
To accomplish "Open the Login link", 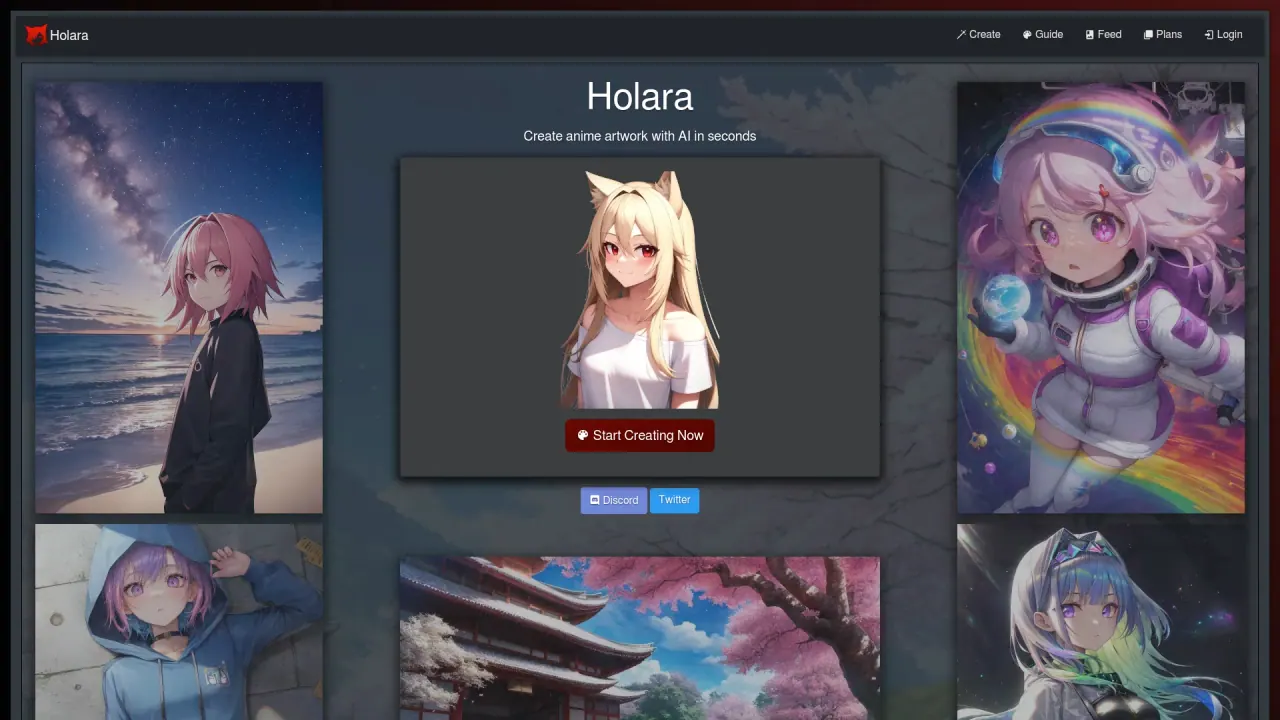I will click(x=1223, y=34).
